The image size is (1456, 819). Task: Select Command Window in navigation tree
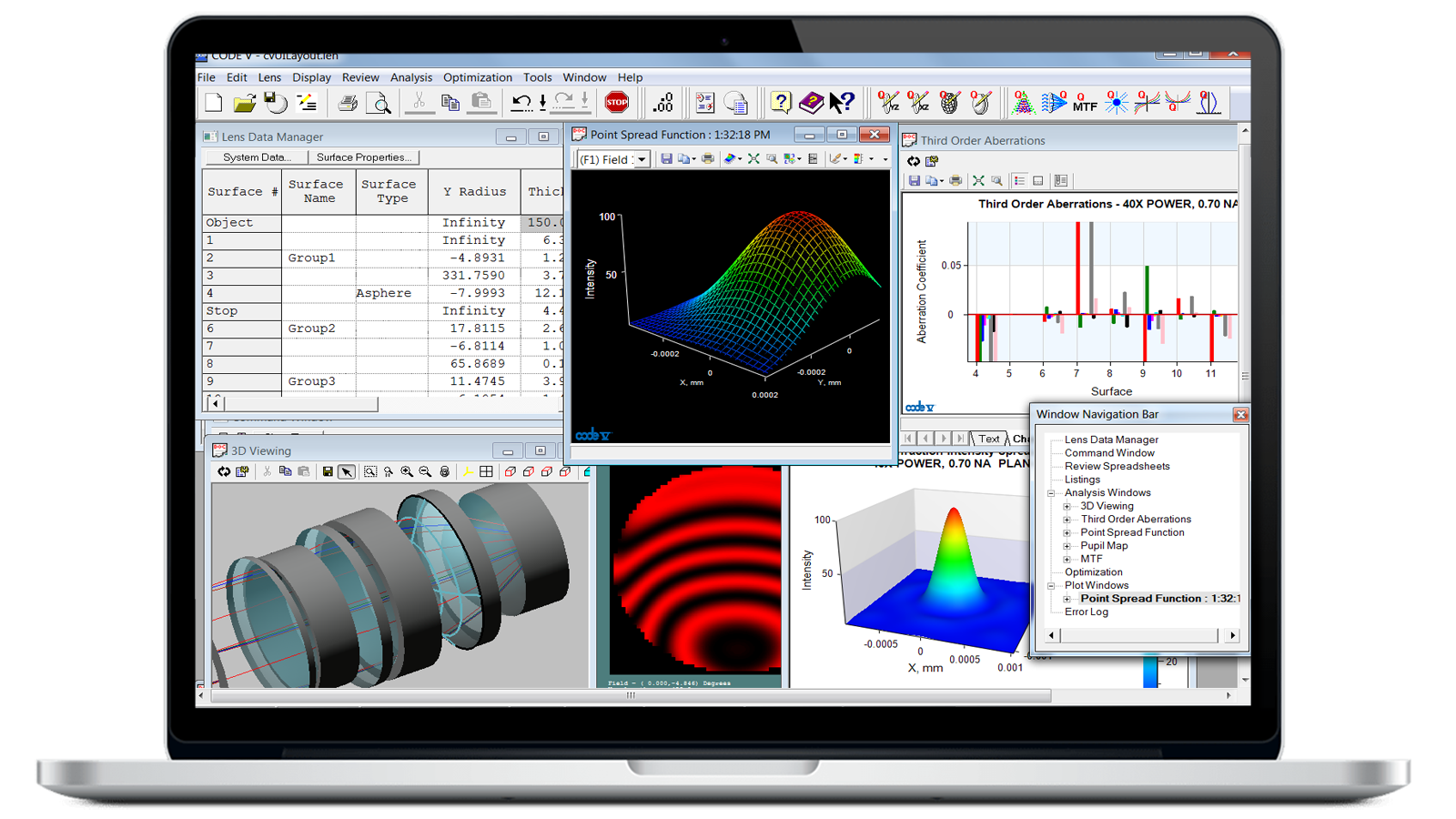click(1109, 453)
